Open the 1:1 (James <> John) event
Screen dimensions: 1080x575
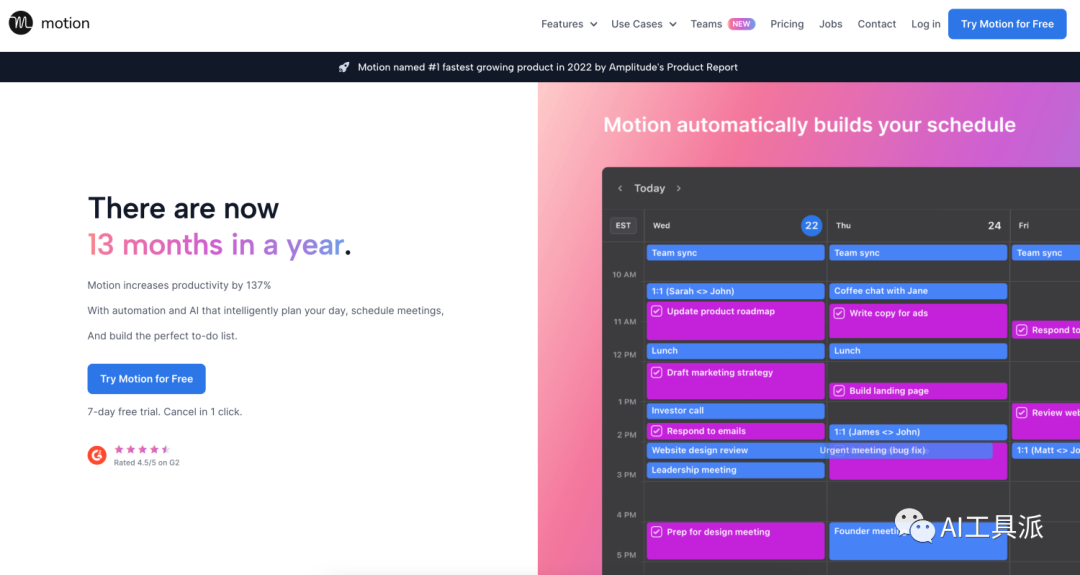coord(917,432)
